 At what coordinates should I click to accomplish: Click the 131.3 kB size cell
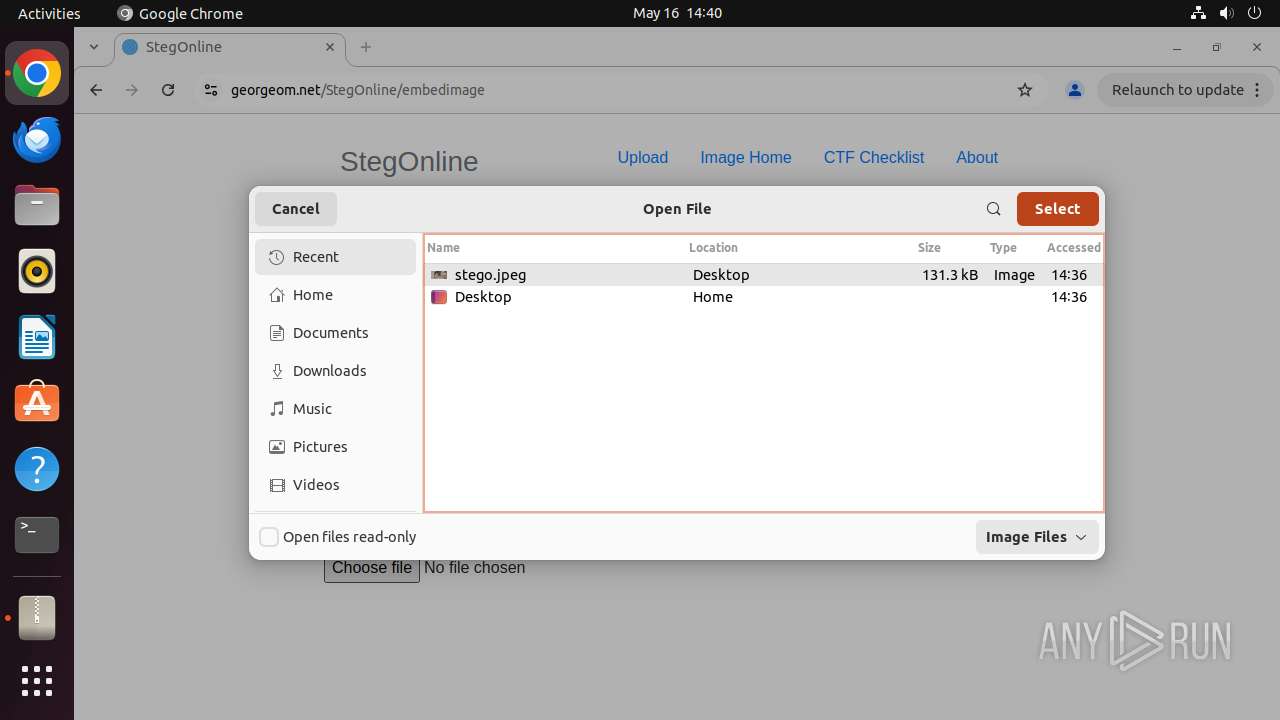(950, 275)
